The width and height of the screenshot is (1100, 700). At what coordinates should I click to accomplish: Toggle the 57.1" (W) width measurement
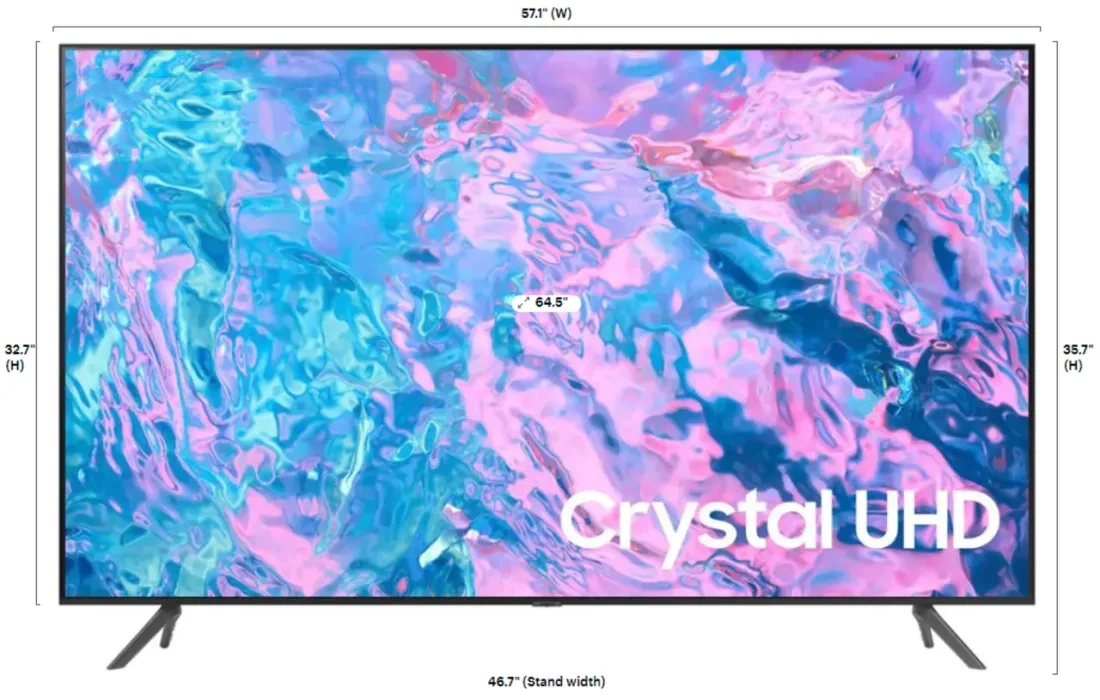545,13
